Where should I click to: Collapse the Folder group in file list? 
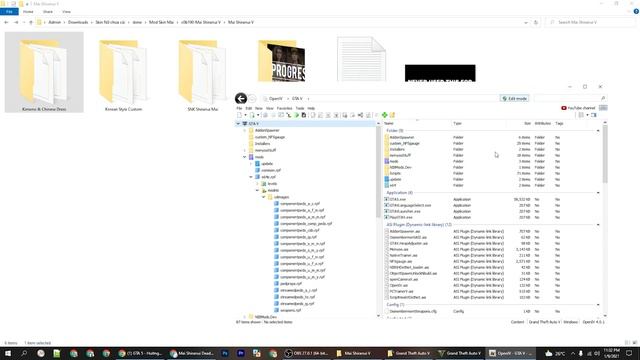598,131
